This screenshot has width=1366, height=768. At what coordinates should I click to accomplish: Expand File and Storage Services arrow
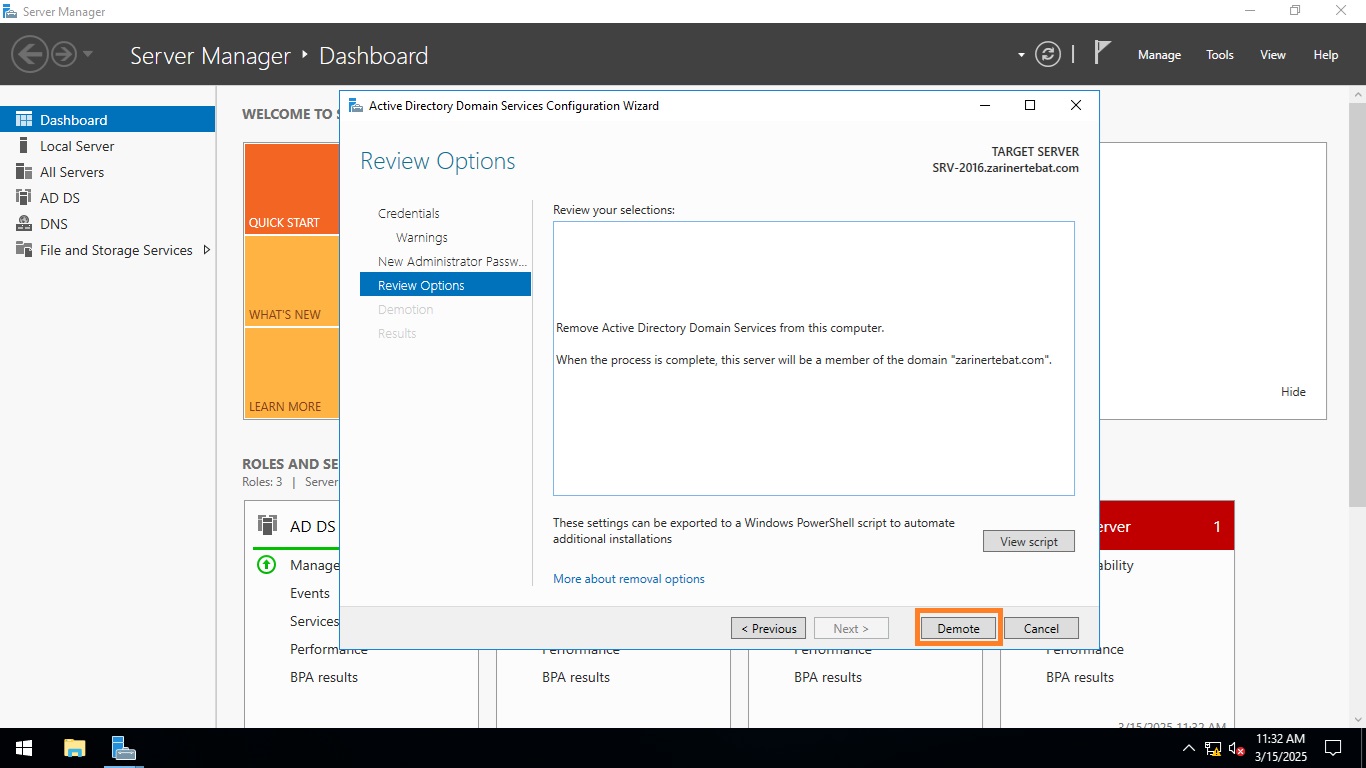[206, 249]
